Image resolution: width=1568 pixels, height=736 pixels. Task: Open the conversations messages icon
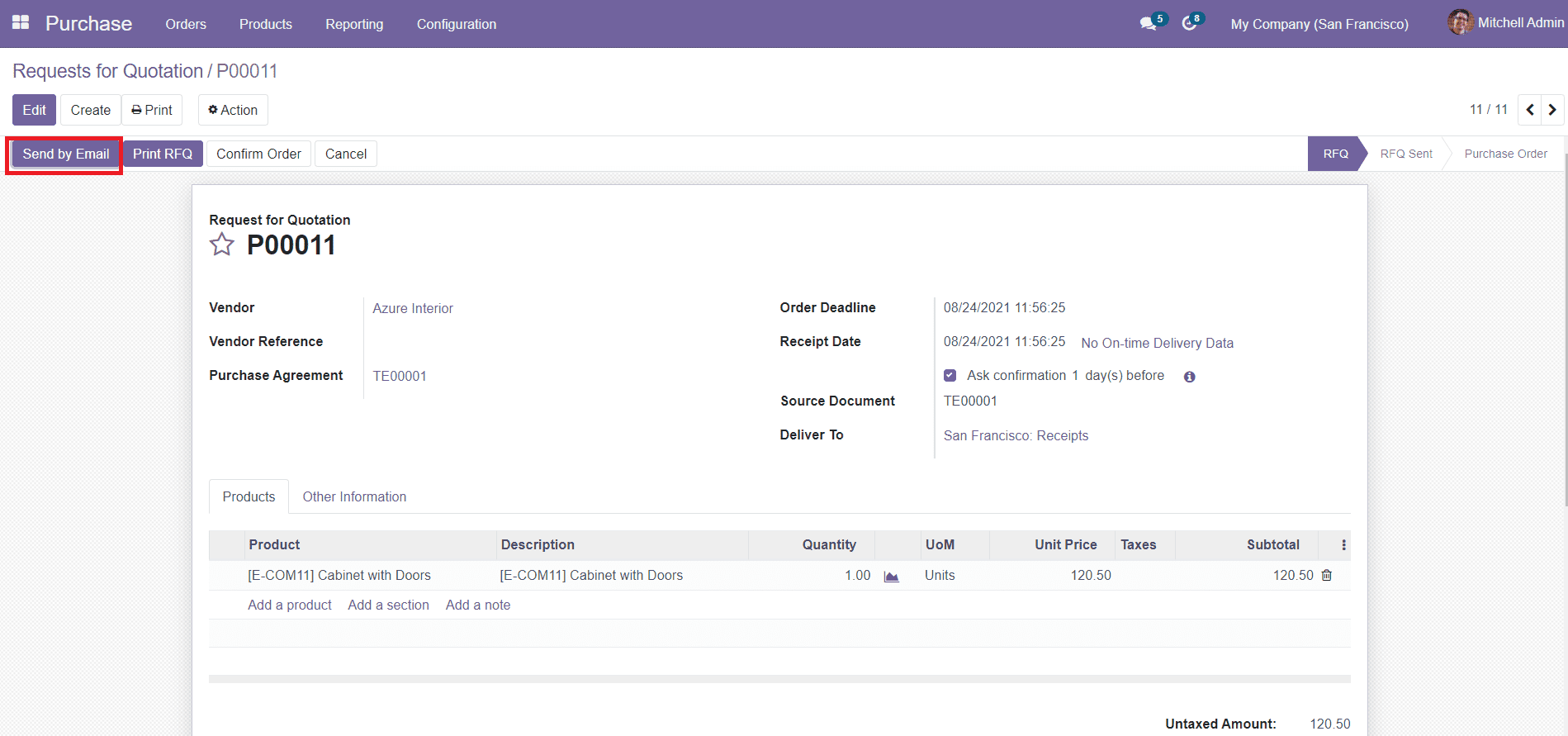click(x=1148, y=24)
